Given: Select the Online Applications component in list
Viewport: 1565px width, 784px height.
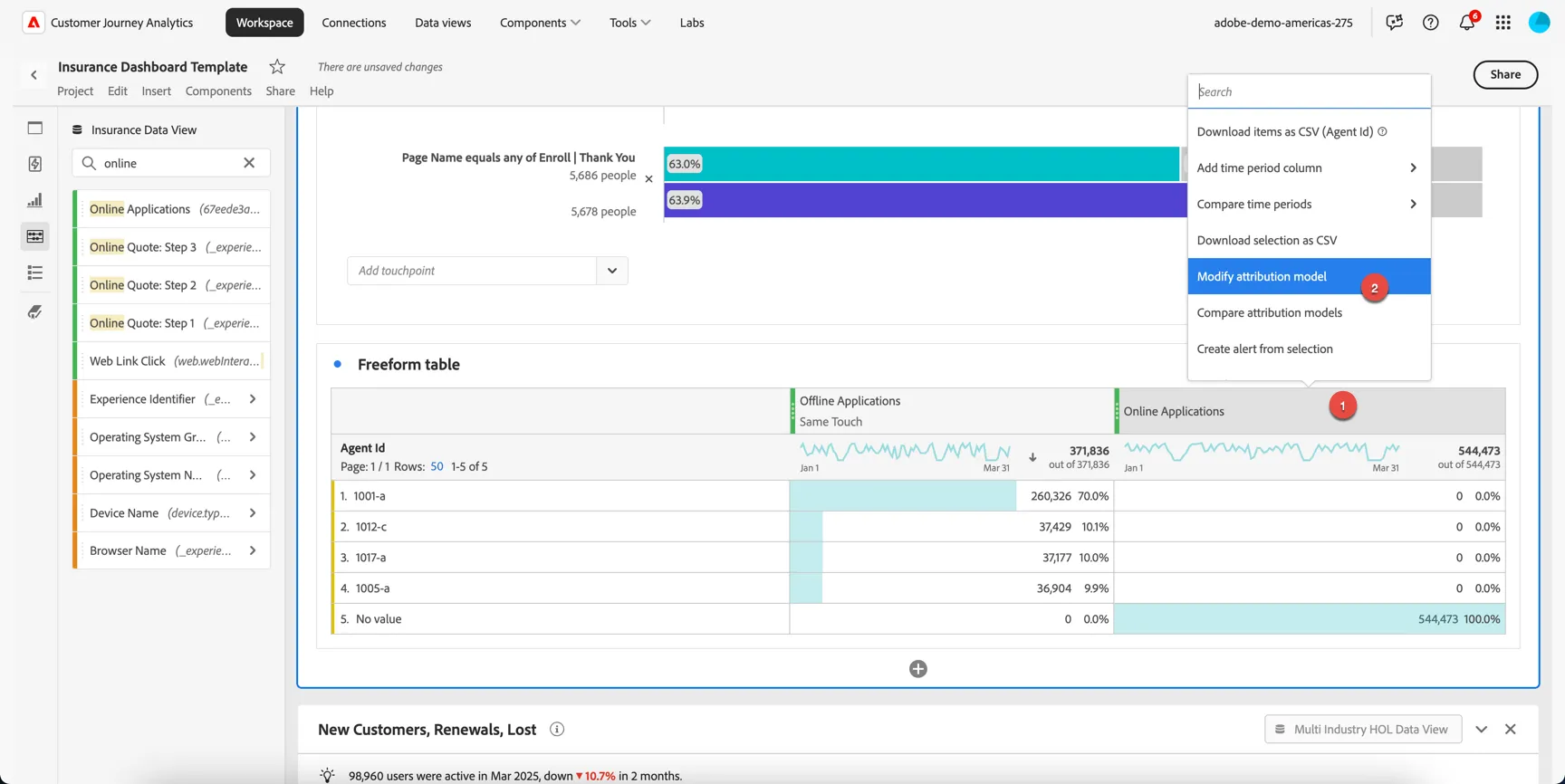Looking at the screenshot, I should pyautogui.click(x=173, y=209).
